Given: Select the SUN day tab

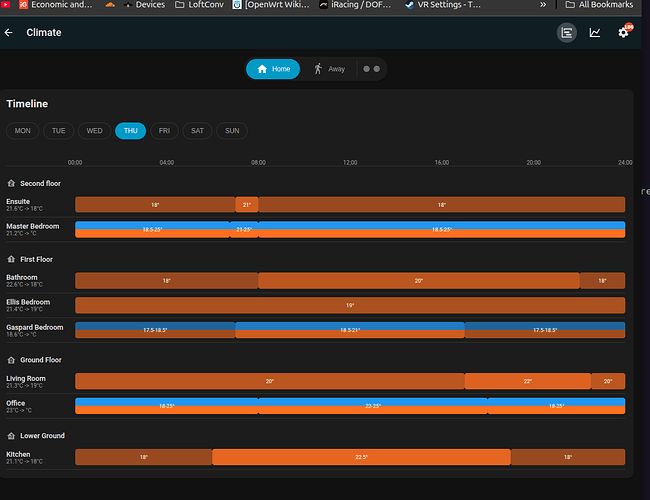Looking at the screenshot, I should click(x=231, y=131).
